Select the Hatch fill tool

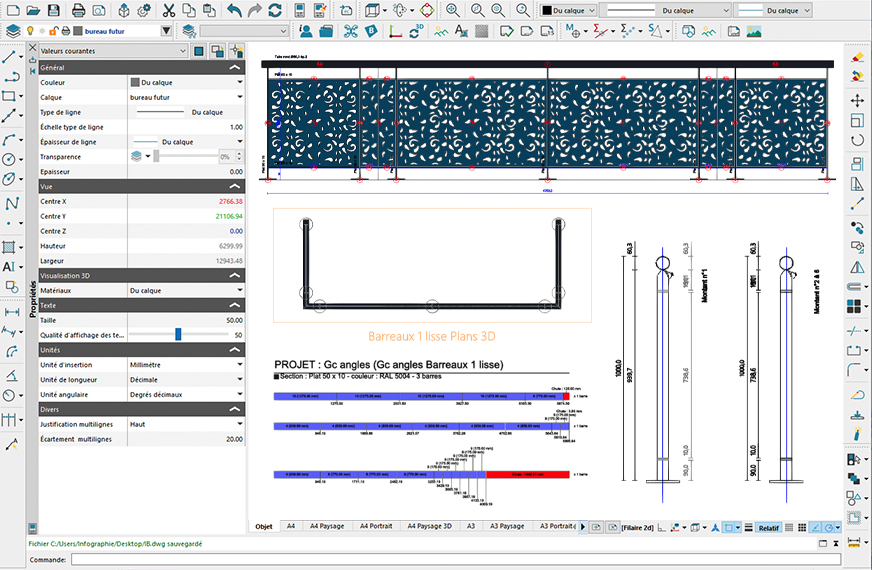[x=10, y=246]
